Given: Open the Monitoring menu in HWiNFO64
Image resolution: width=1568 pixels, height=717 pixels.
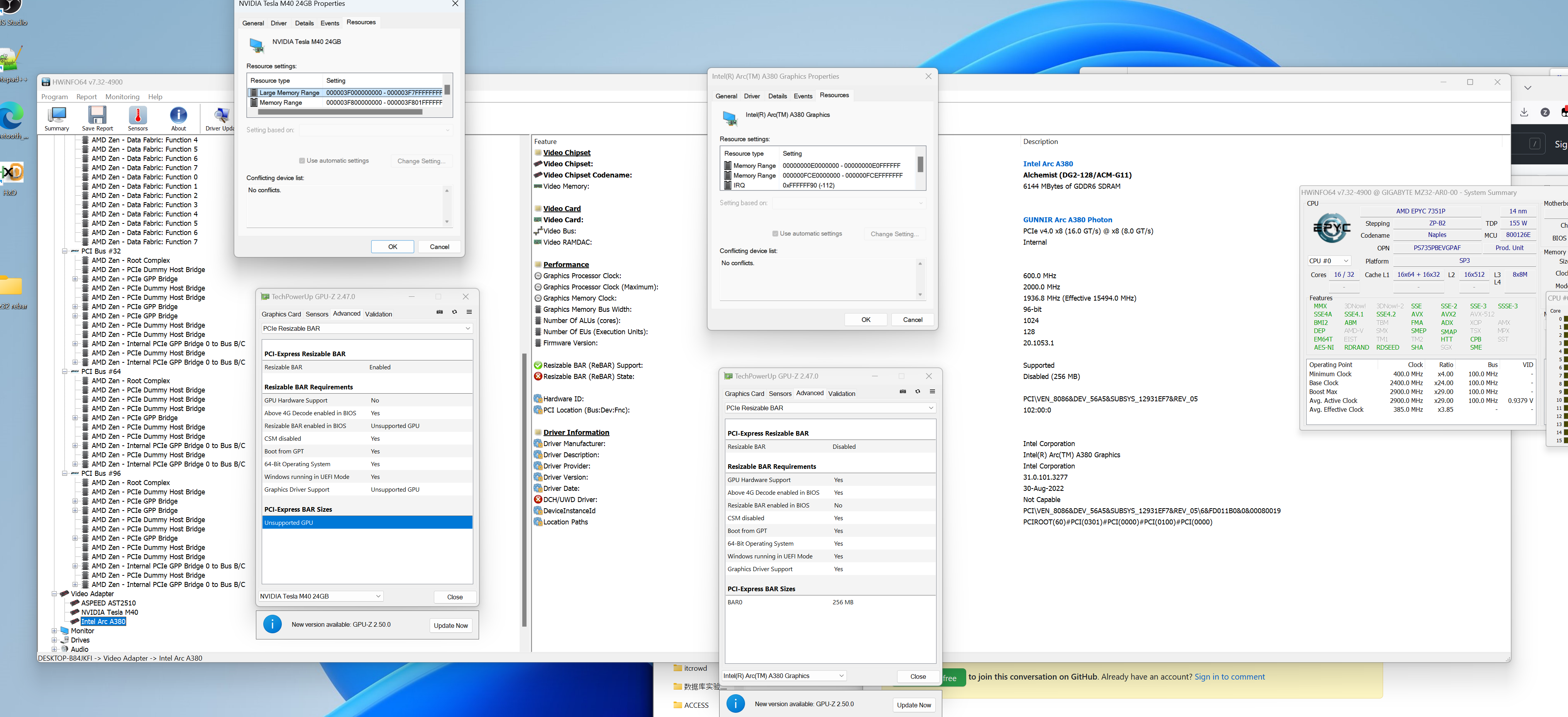Looking at the screenshot, I should coord(122,97).
